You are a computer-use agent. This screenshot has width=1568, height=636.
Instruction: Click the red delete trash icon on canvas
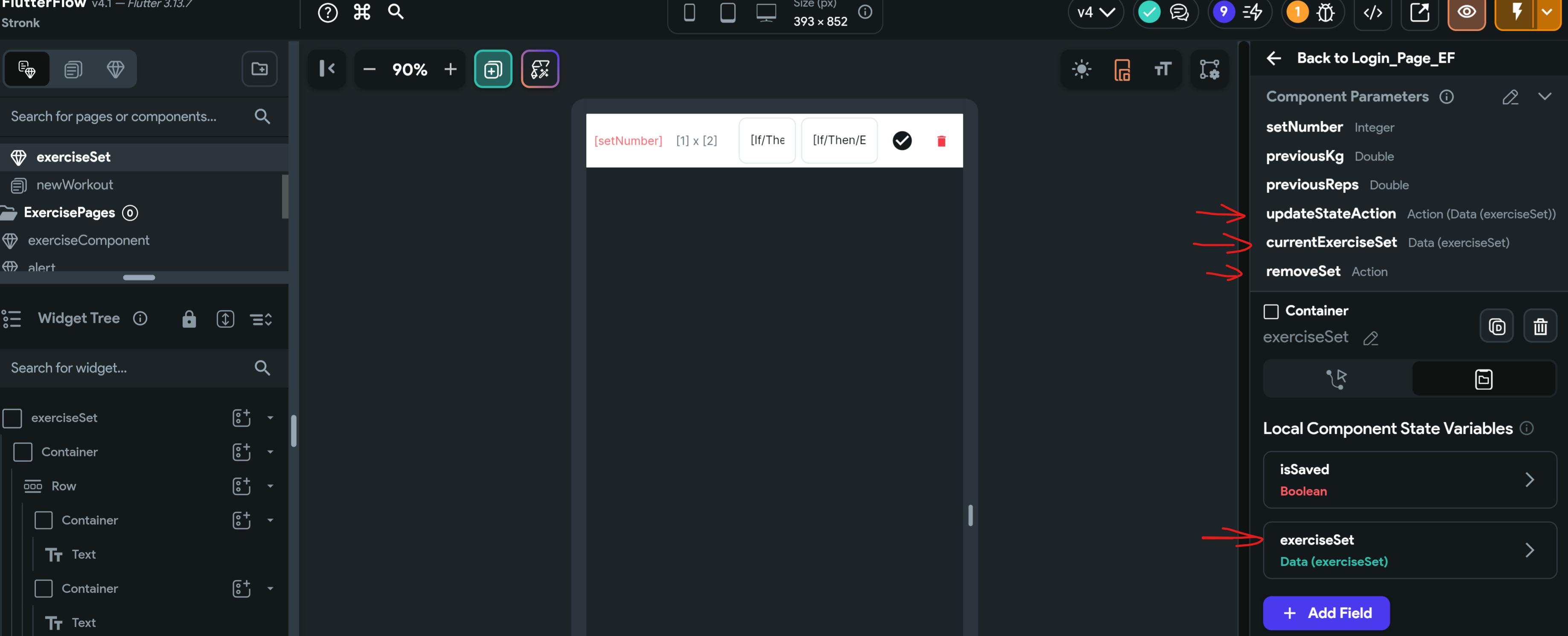coord(941,141)
